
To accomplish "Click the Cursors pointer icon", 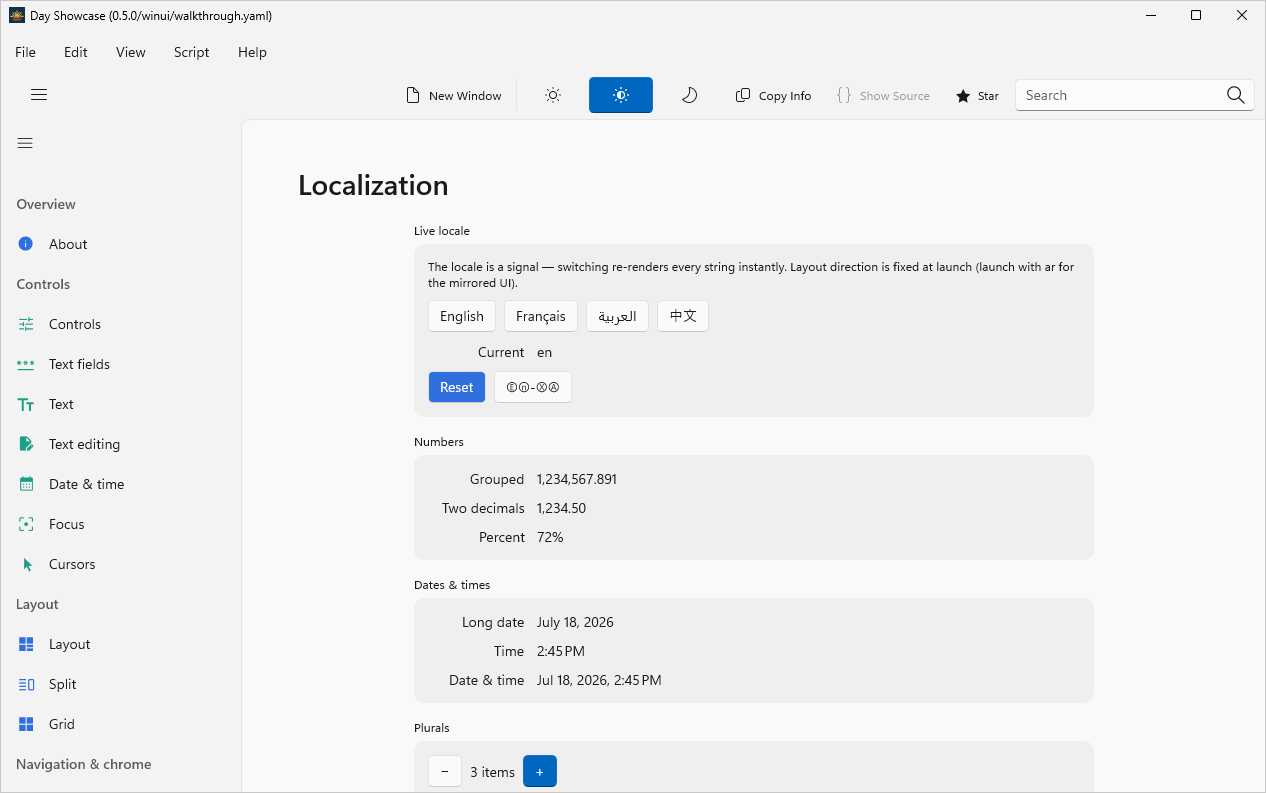I will (27, 564).
